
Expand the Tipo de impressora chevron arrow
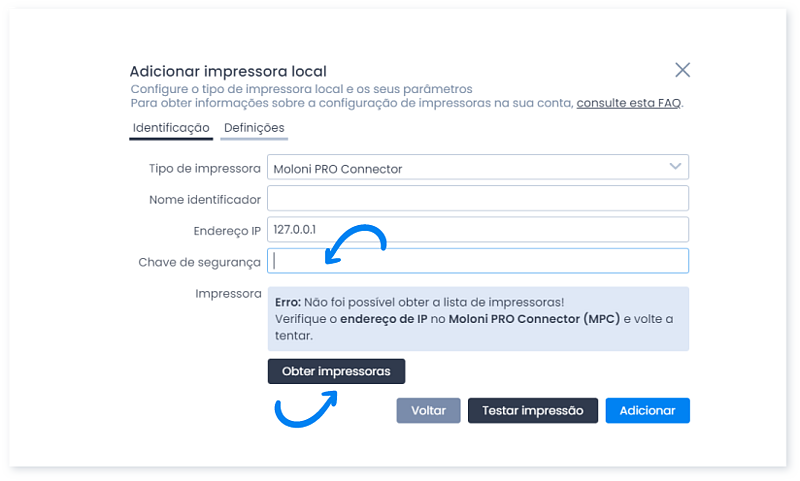tap(675, 167)
